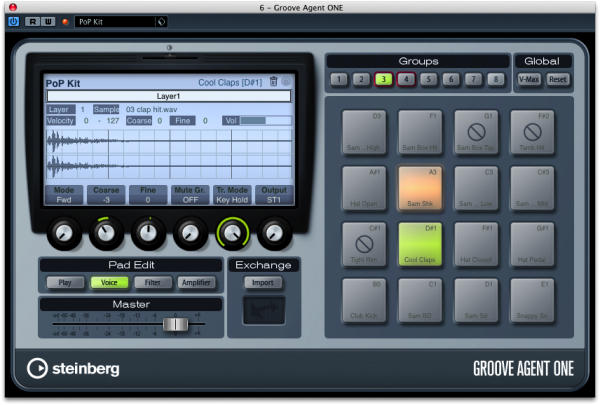Select group 3 button
600x405 pixels.
pyautogui.click(x=384, y=79)
